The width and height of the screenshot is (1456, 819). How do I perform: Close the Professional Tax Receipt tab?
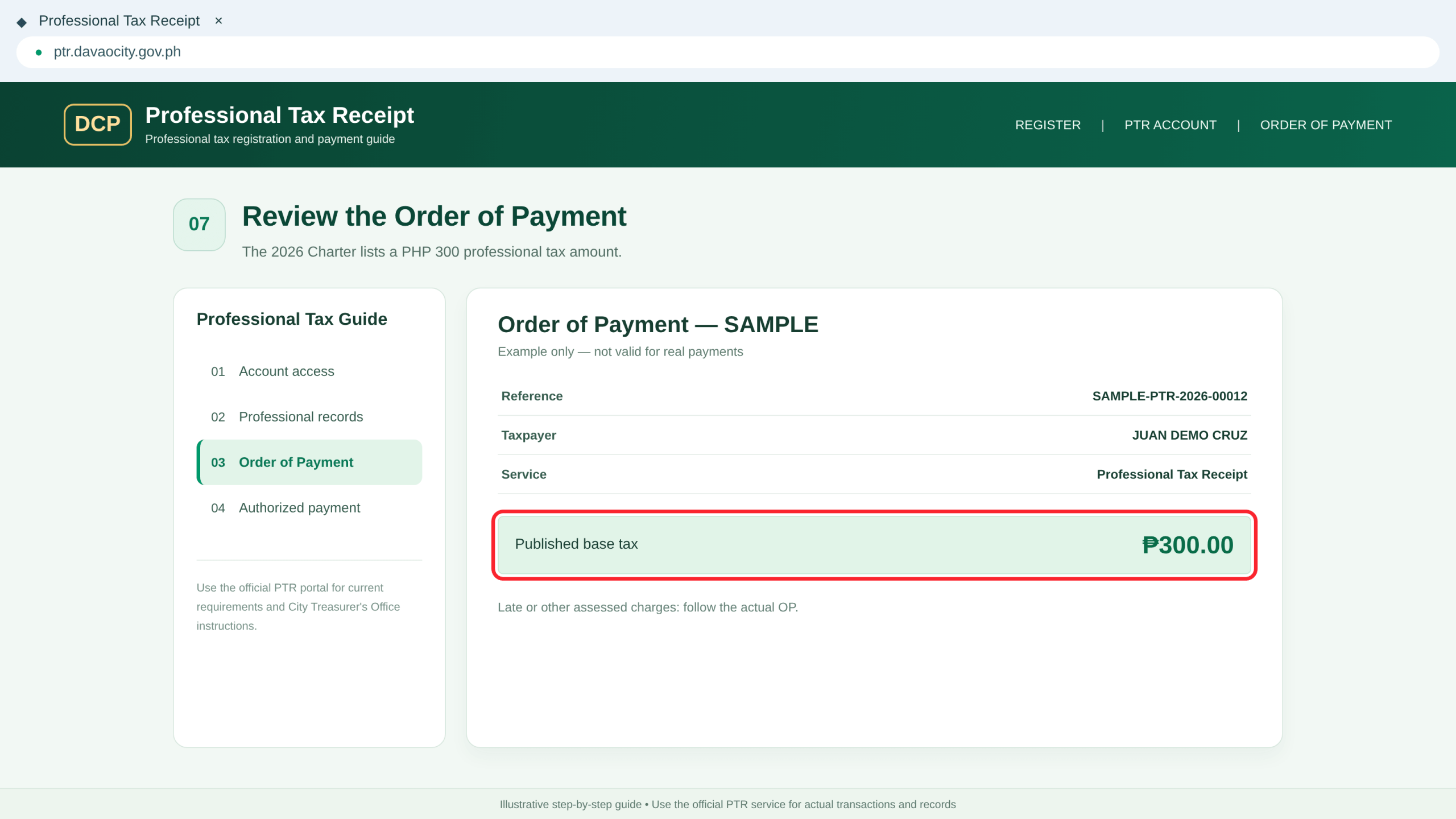[218, 21]
